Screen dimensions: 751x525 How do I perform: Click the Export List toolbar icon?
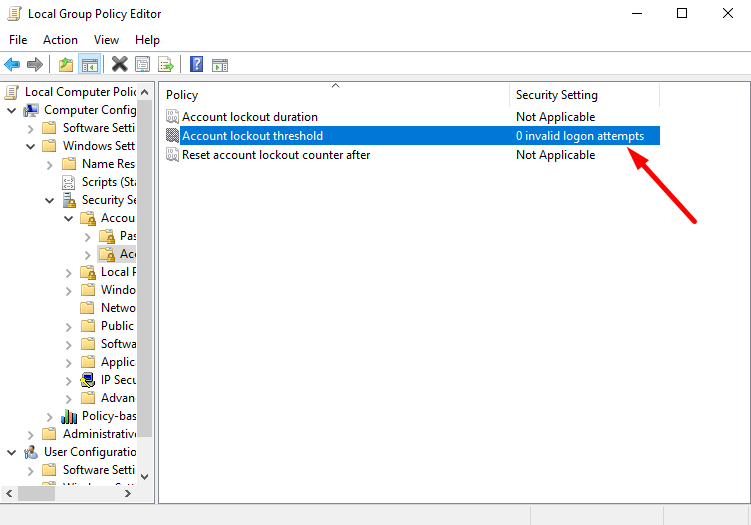pos(166,64)
